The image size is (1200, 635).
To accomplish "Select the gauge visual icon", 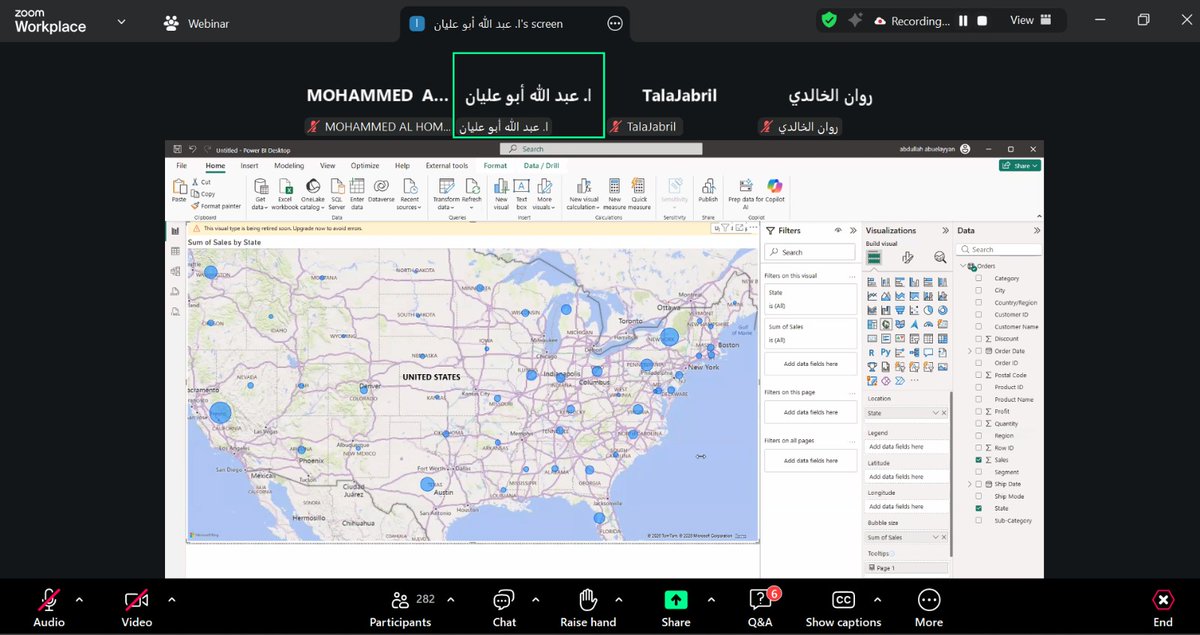I will click(928, 324).
